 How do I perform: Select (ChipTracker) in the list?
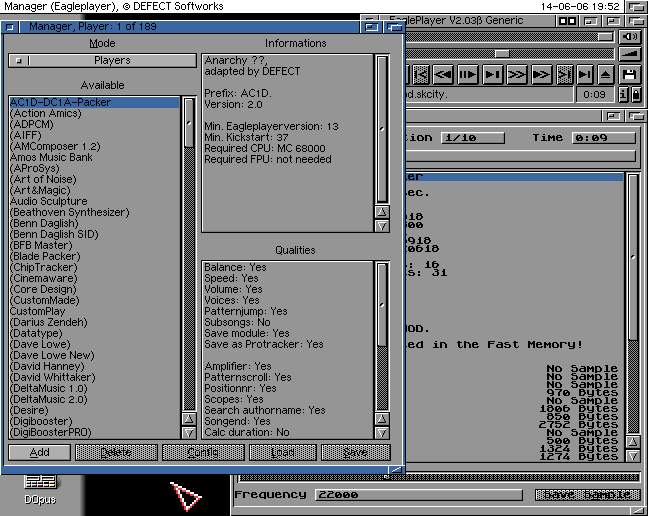pyautogui.click(x=94, y=267)
